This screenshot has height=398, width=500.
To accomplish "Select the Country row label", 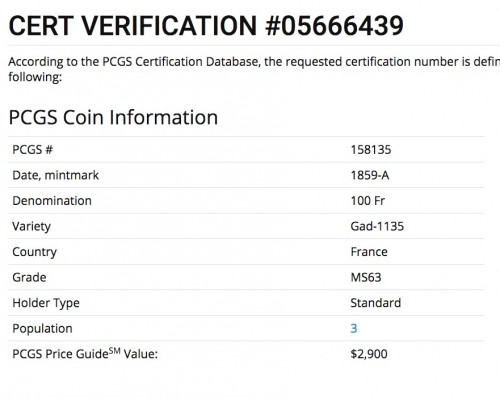I will 34,252.
